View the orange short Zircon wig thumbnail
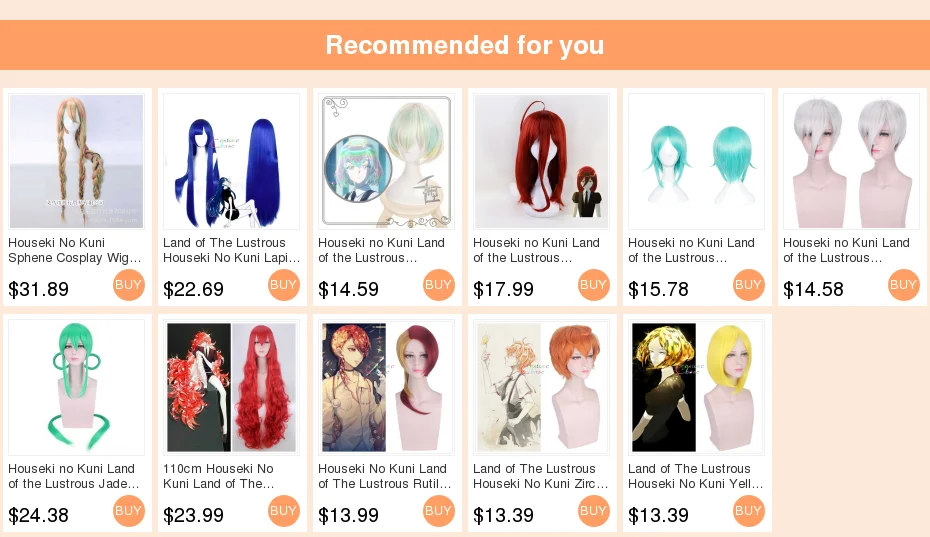The height and width of the screenshot is (537, 930). [542, 387]
